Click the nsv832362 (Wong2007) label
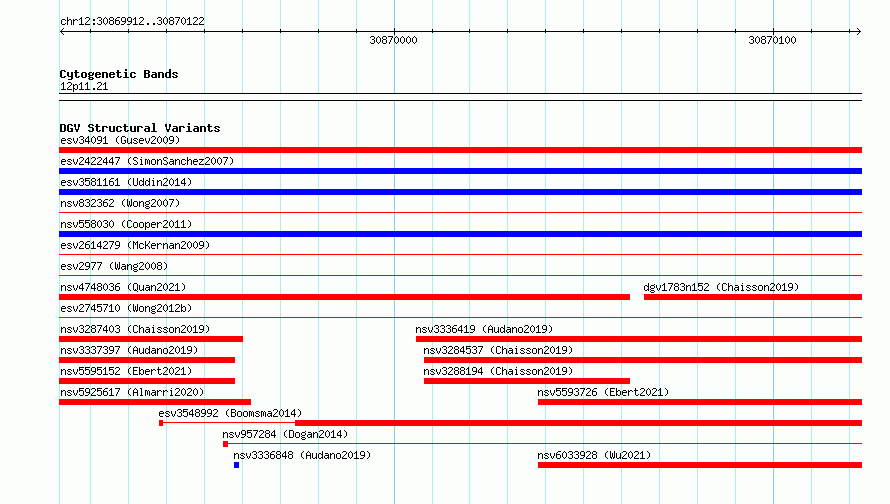The height and width of the screenshot is (504, 890). point(120,203)
